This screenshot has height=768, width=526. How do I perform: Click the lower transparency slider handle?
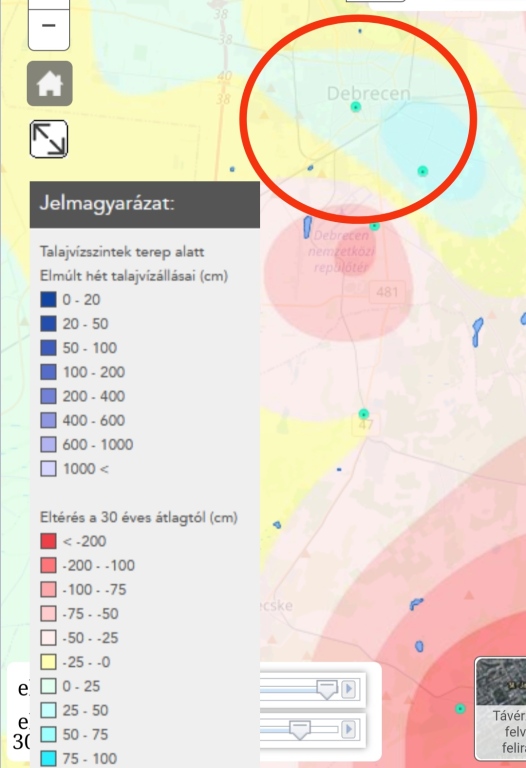300,730
